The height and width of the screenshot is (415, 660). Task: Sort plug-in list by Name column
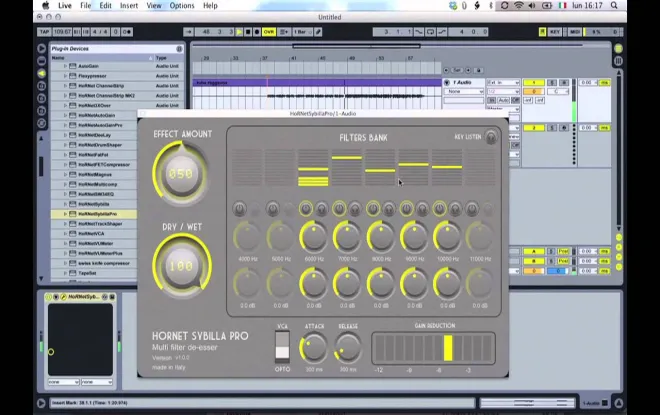[x=102, y=58]
